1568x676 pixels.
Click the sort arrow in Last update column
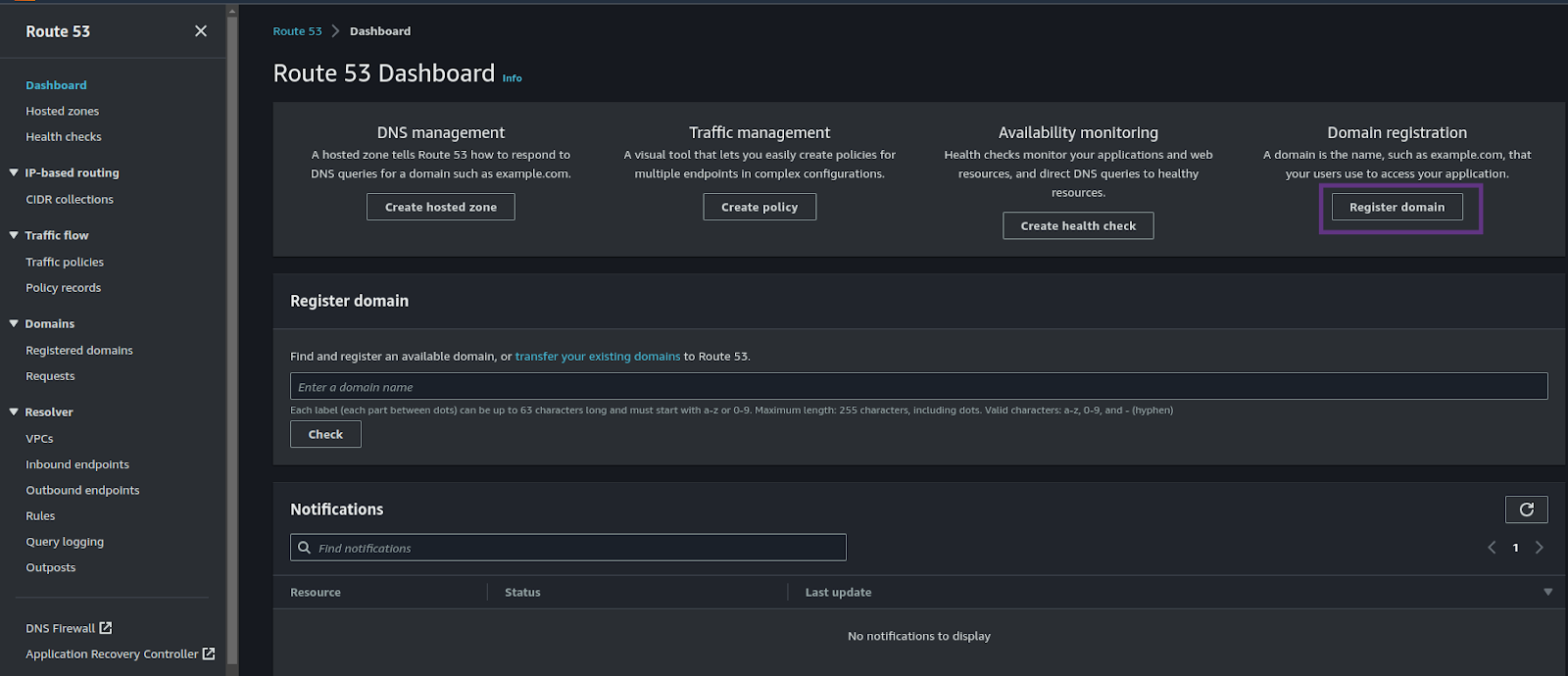[x=1548, y=592]
